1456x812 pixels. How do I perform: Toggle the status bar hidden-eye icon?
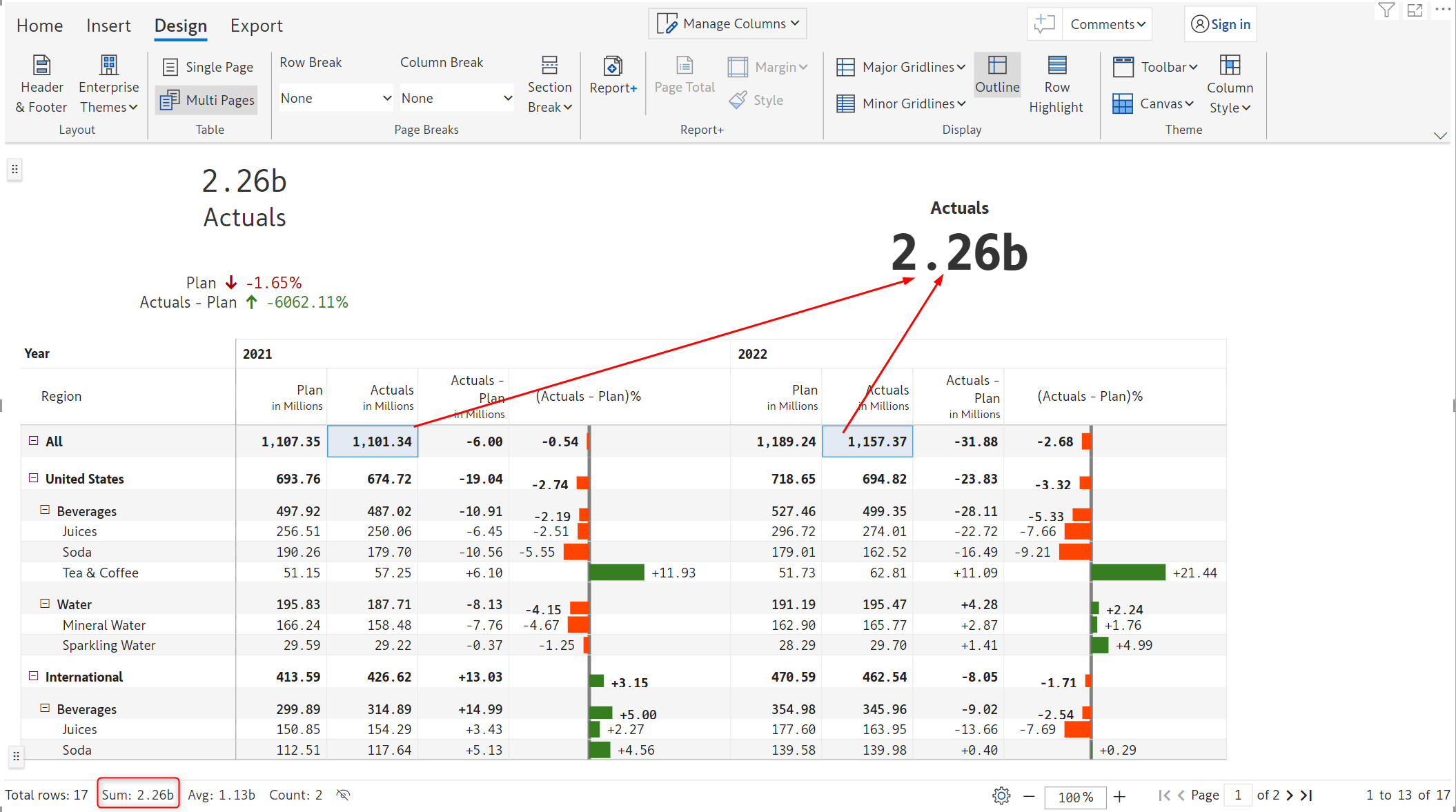point(343,795)
